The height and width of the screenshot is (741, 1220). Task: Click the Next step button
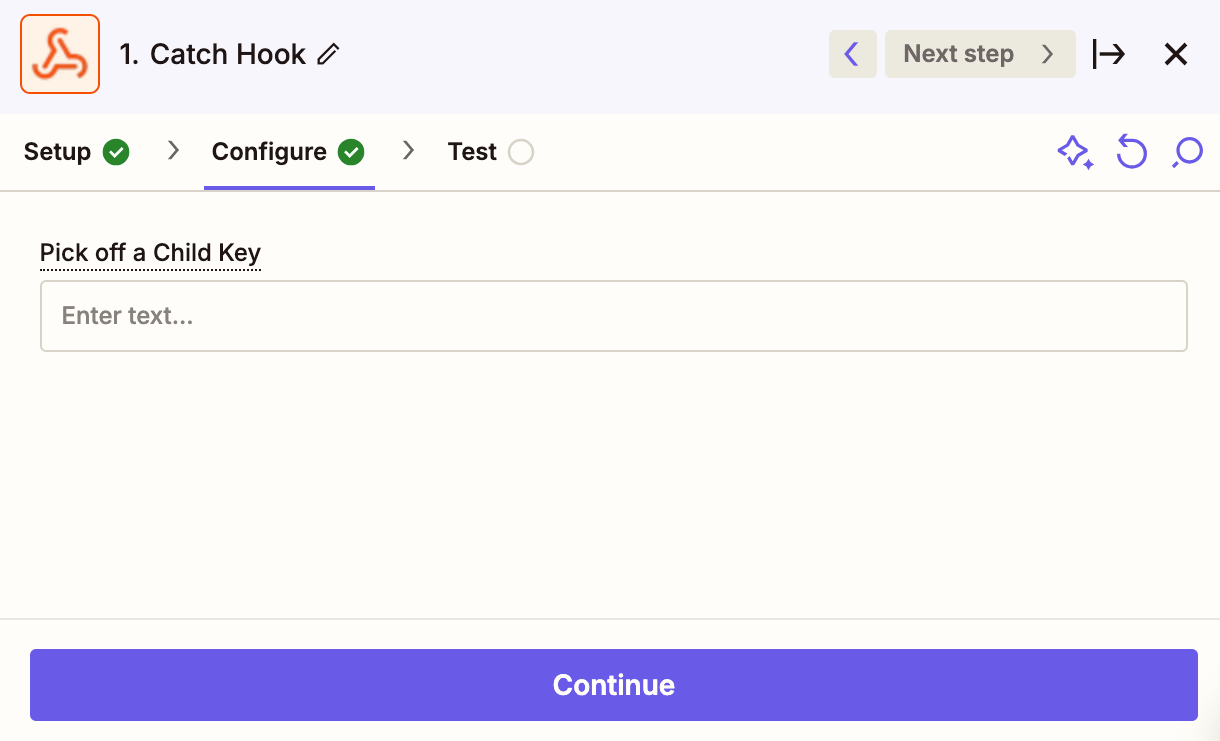980,54
